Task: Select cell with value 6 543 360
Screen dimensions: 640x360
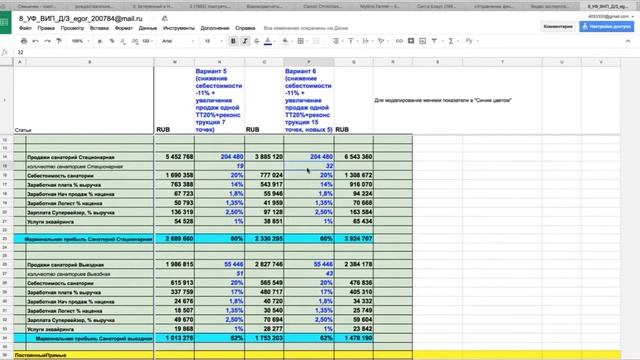Action: [353, 157]
